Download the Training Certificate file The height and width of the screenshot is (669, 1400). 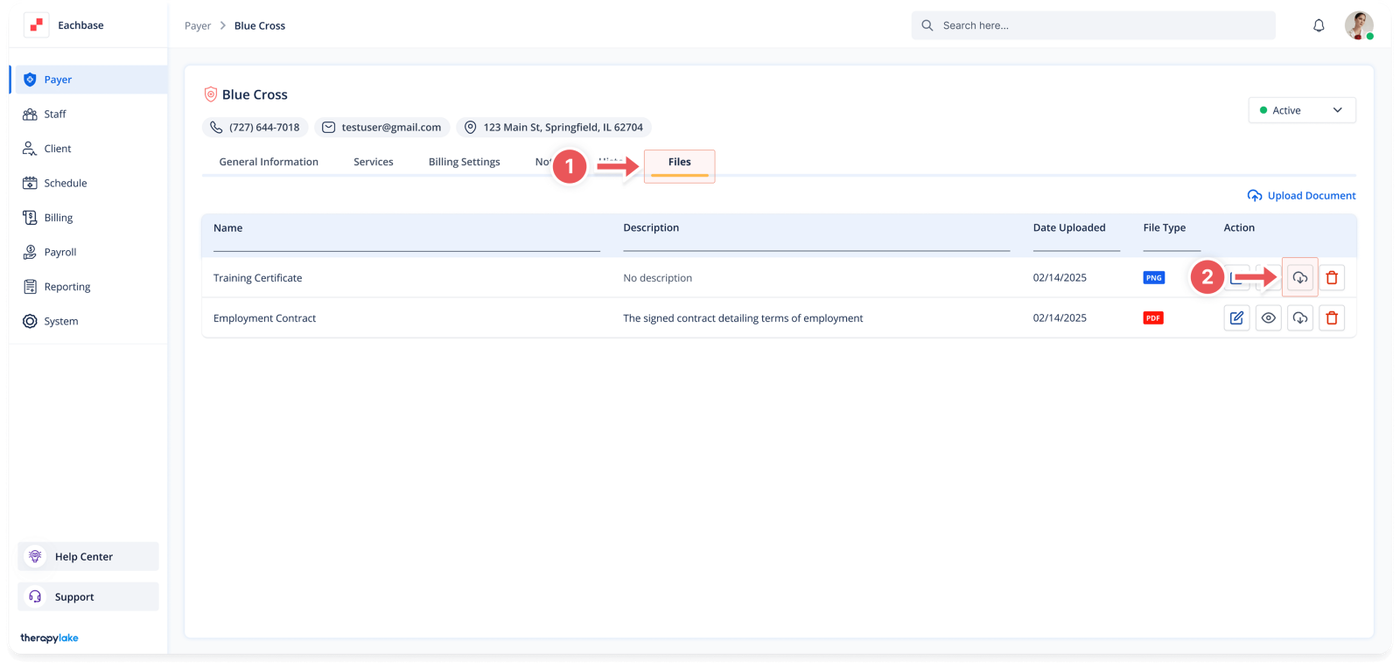point(1300,278)
